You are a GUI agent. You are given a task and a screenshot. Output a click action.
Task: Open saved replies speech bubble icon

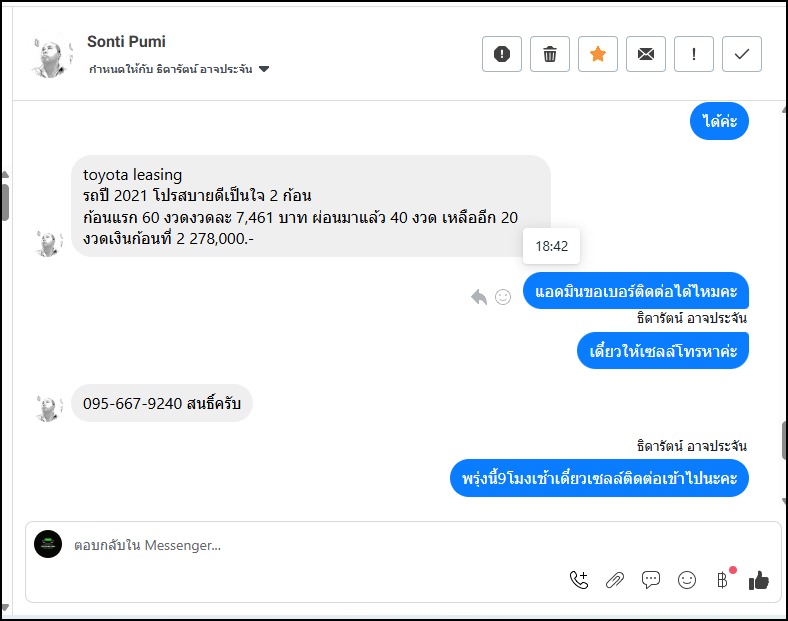[x=651, y=579]
